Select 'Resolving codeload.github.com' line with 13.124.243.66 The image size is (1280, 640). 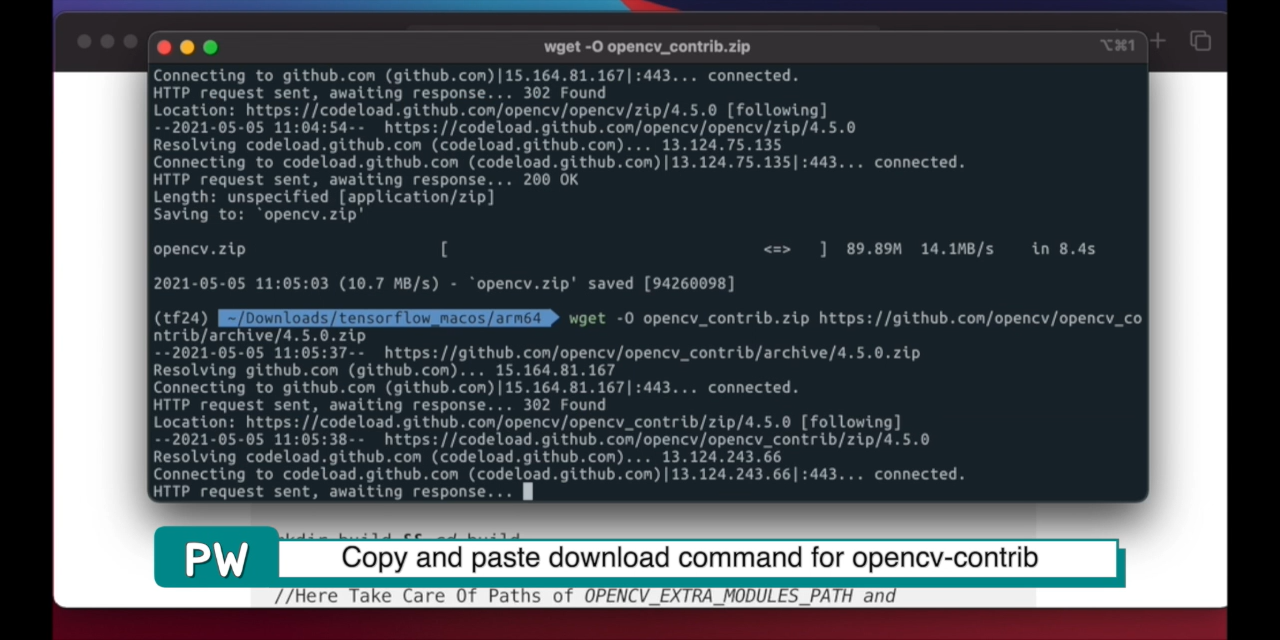(x=467, y=457)
